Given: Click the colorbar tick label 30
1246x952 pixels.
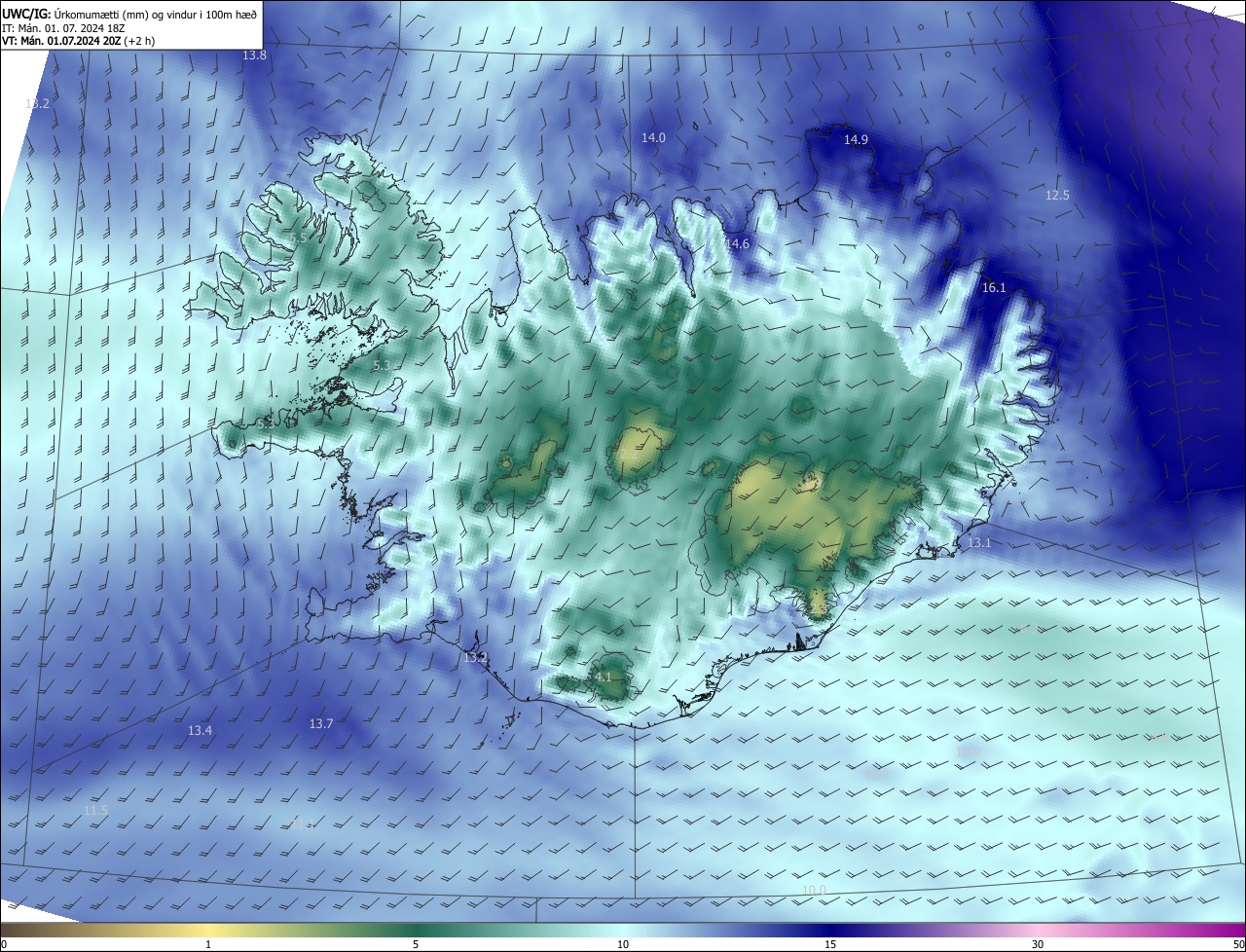Looking at the screenshot, I should click(x=1038, y=944).
